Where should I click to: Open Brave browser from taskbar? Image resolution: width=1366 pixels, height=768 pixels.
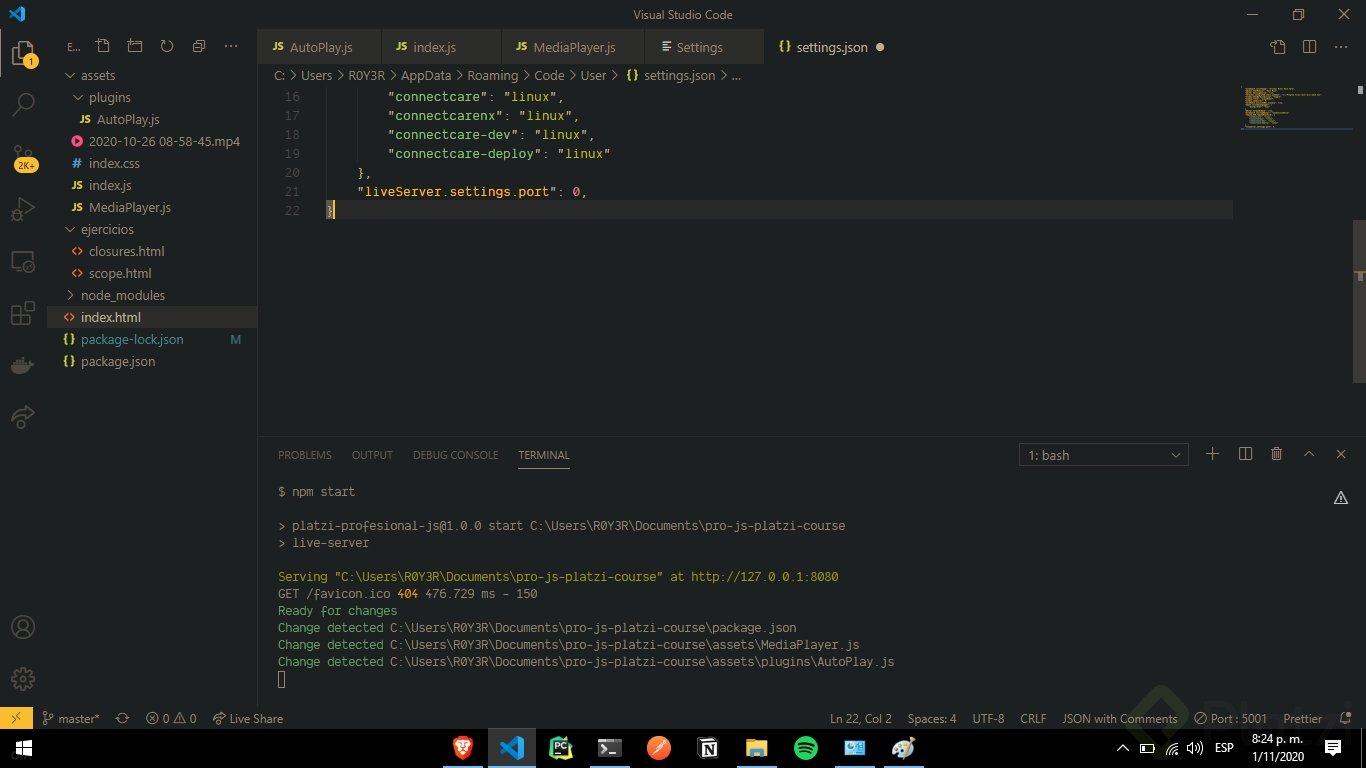click(x=462, y=748)
